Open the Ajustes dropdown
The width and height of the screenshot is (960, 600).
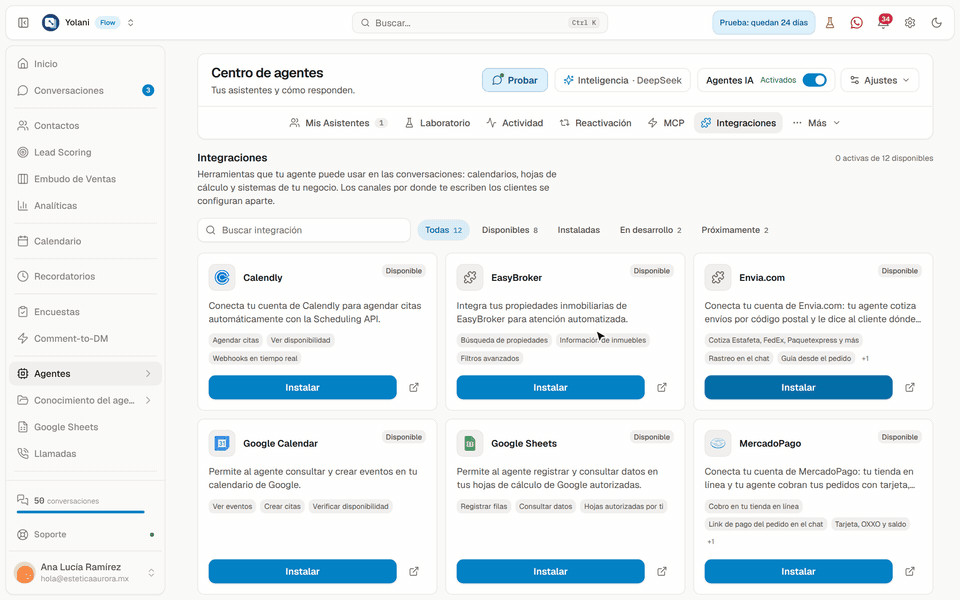[x=880, y=80]
